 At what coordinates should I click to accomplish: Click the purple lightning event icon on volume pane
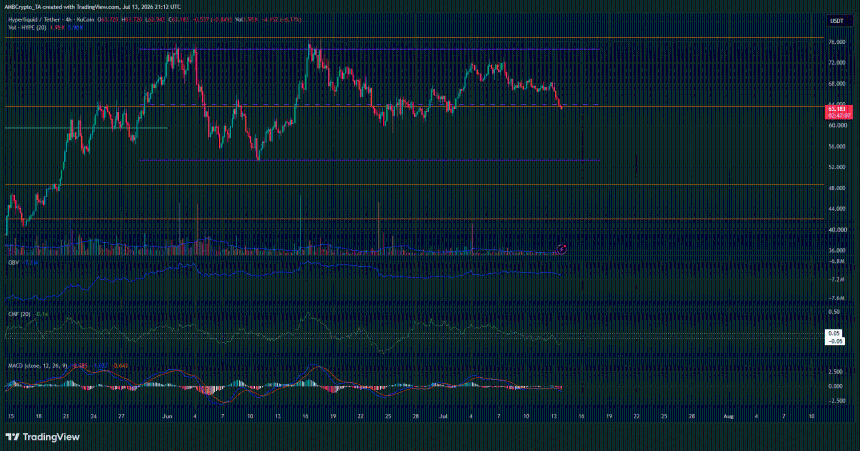click(562, 250)
